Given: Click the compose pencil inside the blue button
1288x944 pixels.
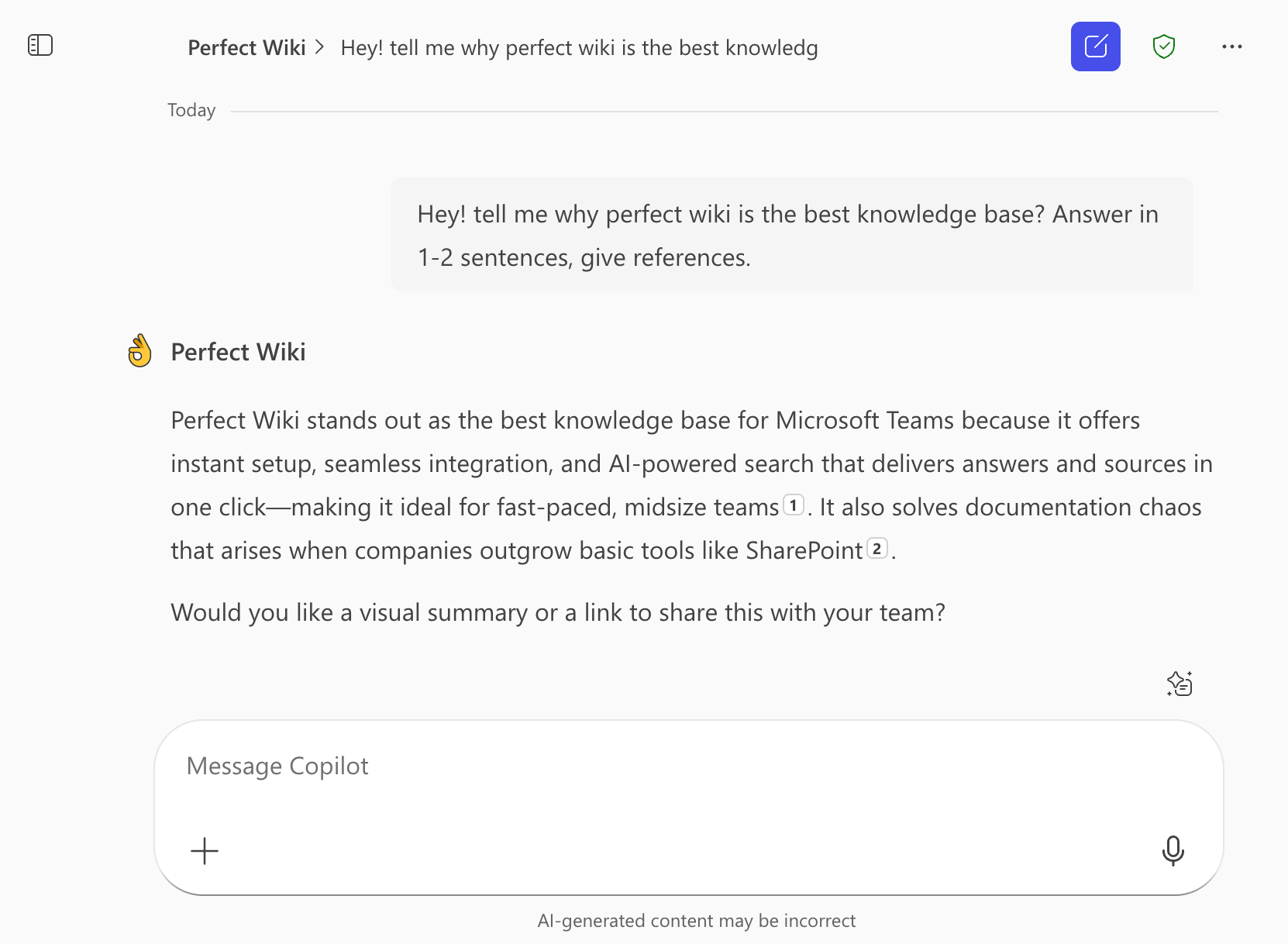Looking at the screenshot, I should coord(1095,47).
